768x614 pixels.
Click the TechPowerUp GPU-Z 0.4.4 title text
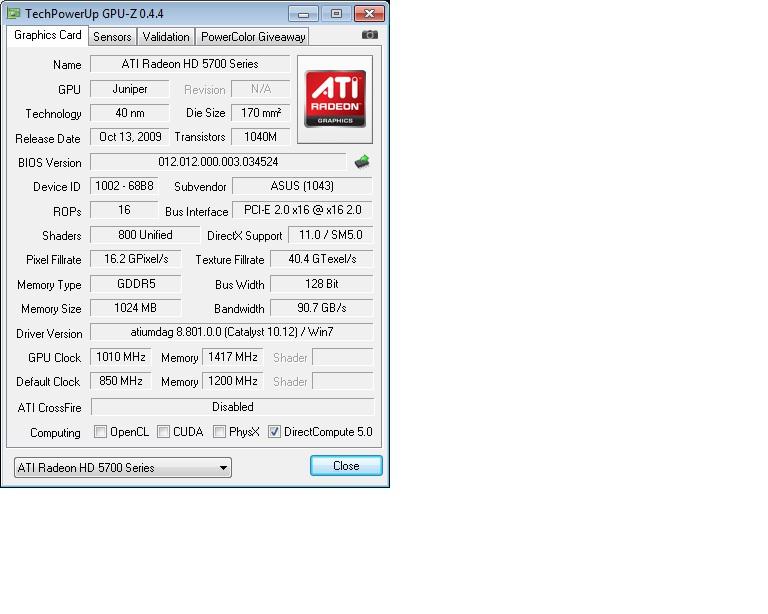[x=94, y=14]
